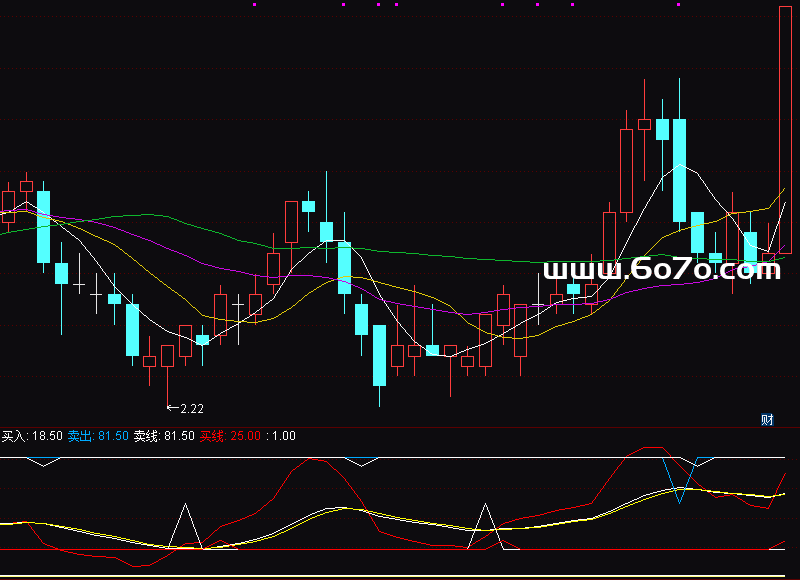Click the 财 finance info icon
Screen dimensions: 800x580
(x=767, y=419)
